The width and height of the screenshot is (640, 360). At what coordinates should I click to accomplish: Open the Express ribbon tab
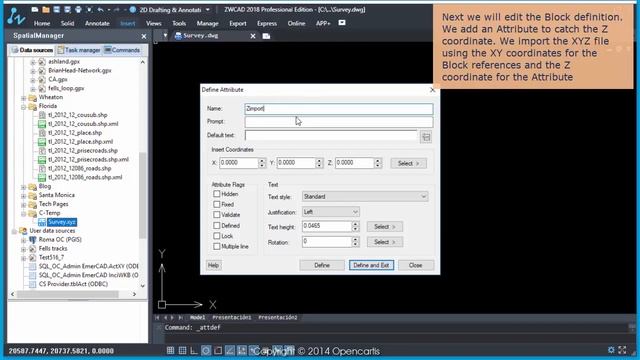pos(267,23)
